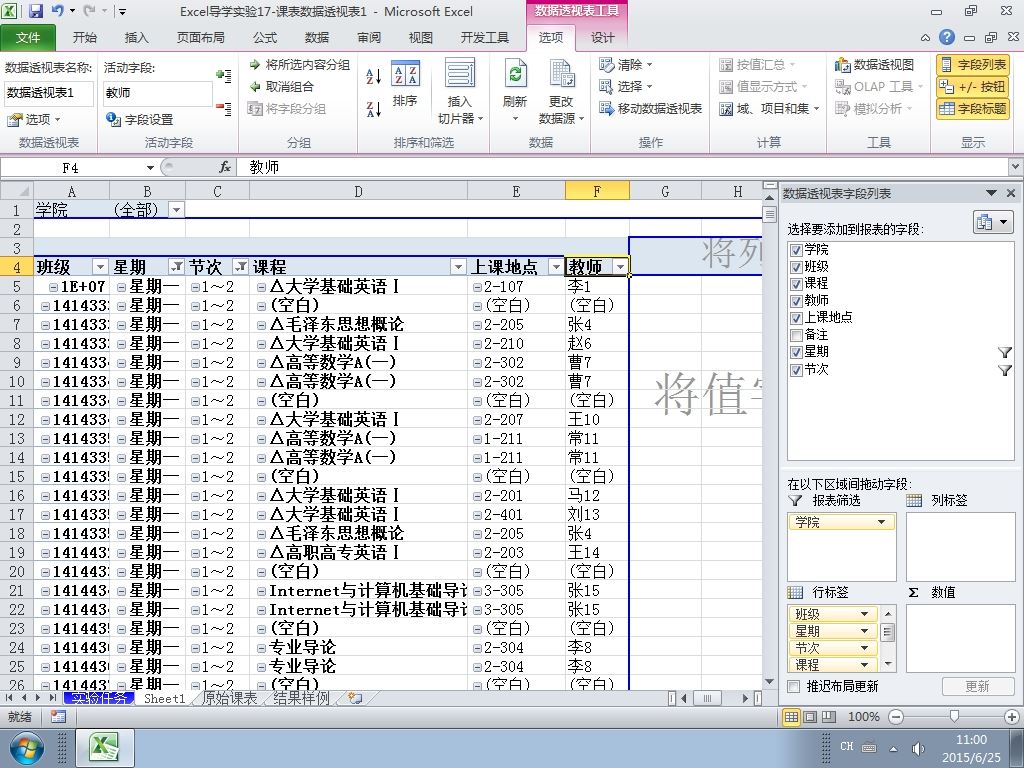This screenshot has width=1024, height=768.
Task: Click the Undo icon in title bar
Action: point(58,11)
